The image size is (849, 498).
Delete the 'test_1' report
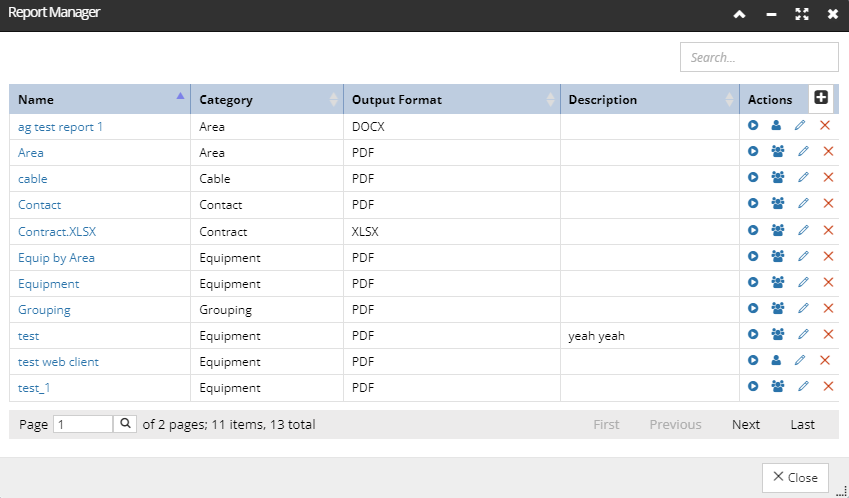coord(828,386)
